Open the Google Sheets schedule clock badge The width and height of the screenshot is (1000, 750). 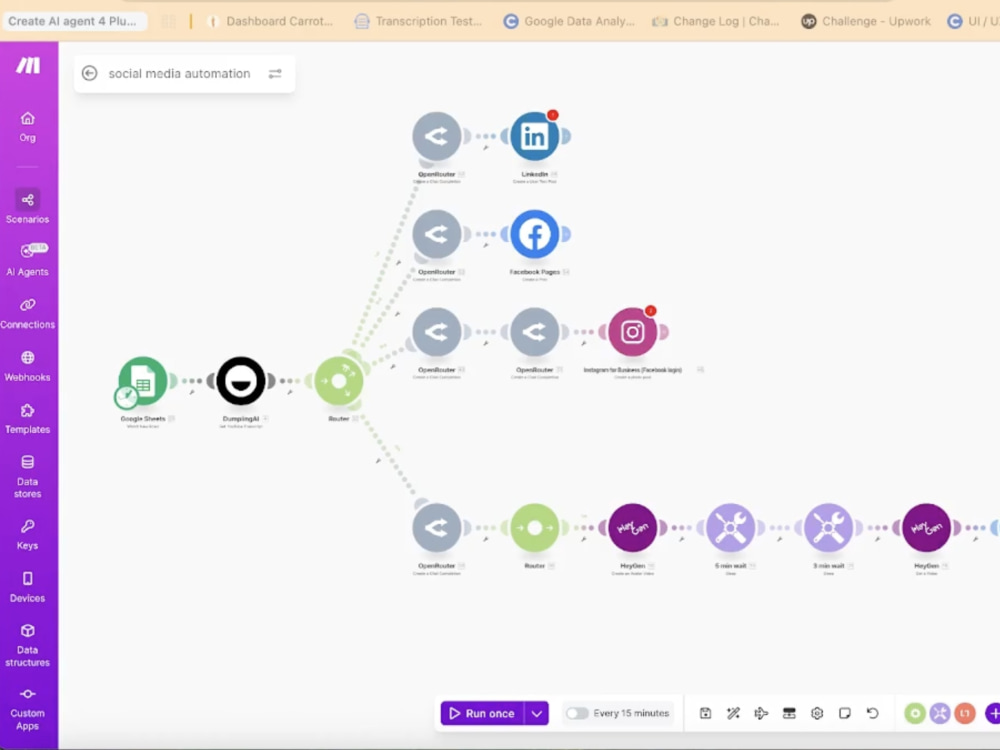(126, 397)
